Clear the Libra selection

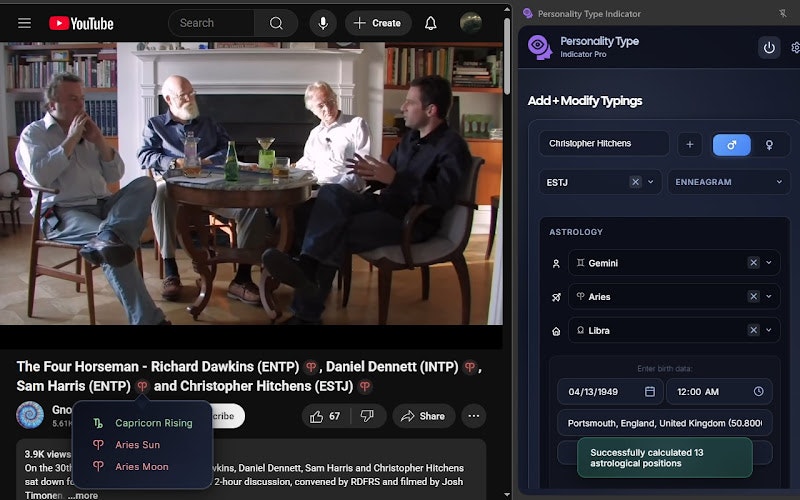pyautogui.click(x=754, y=330)
